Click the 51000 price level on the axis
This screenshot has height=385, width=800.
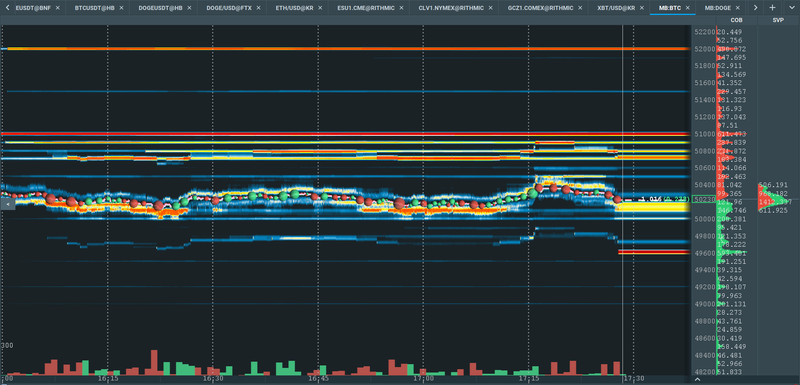pyautogui.click(x=705, y=134)
